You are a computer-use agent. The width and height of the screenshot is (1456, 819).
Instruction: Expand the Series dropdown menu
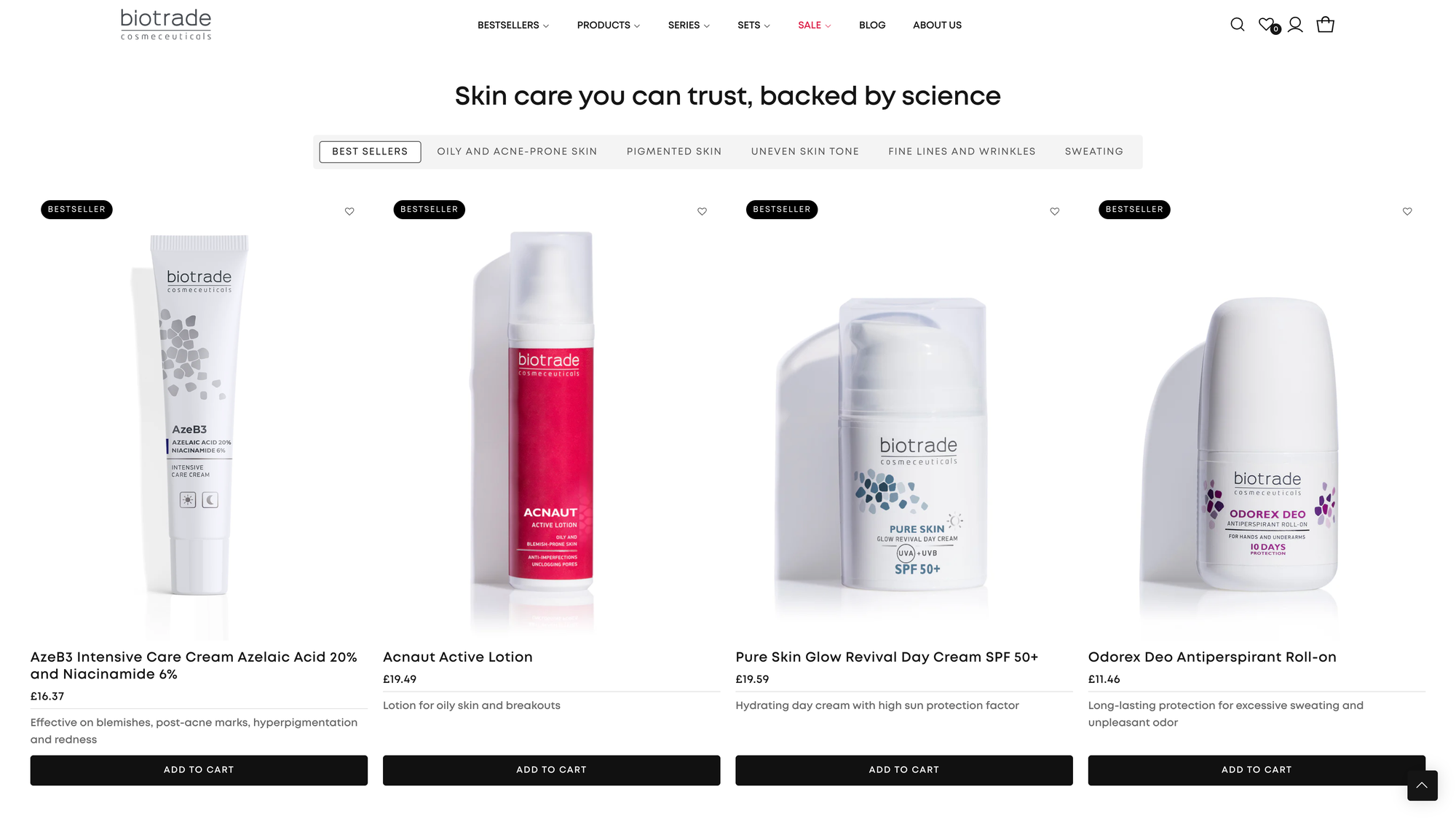tap(689, 25)
